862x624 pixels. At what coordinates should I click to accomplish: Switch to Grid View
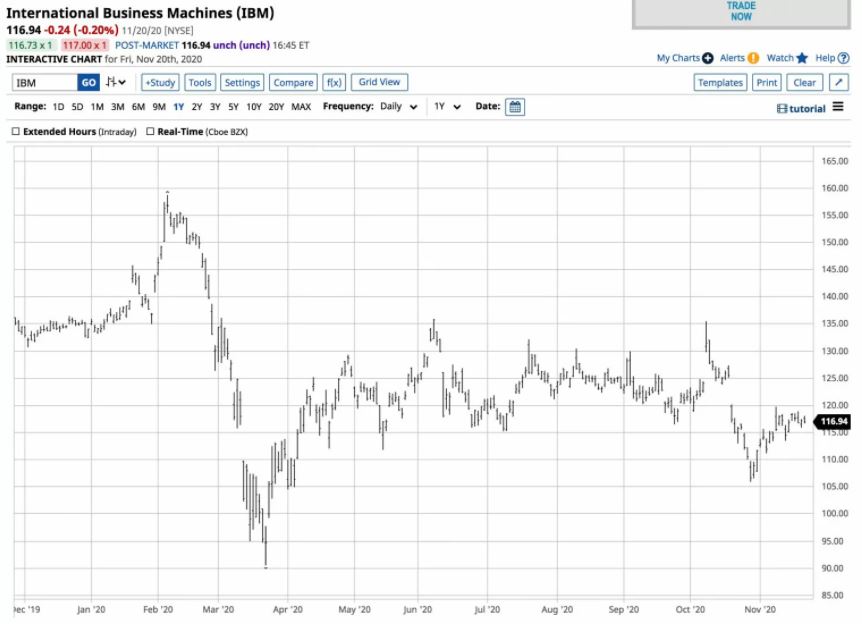(x=379, y=82)
